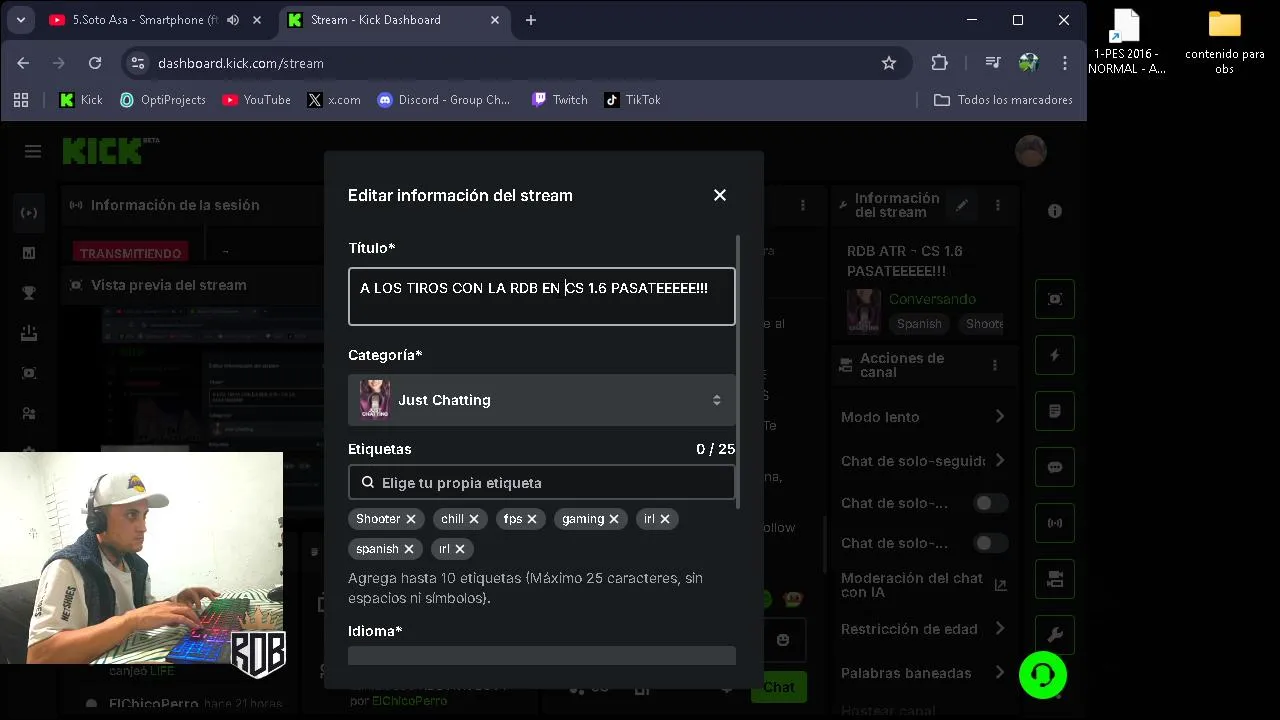Open the tab search dropdown arrow
Viewport: 1280px width, 720px height.
tap(21, 20)
